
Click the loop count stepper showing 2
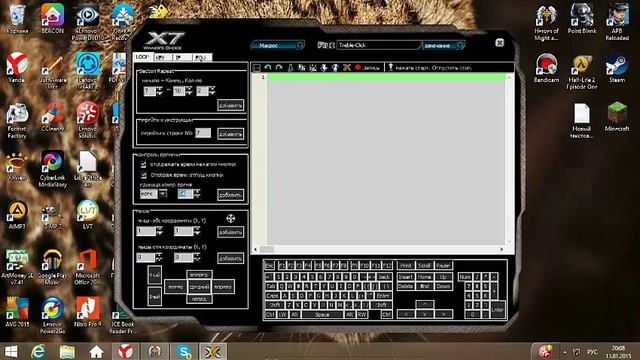(212, 91)
